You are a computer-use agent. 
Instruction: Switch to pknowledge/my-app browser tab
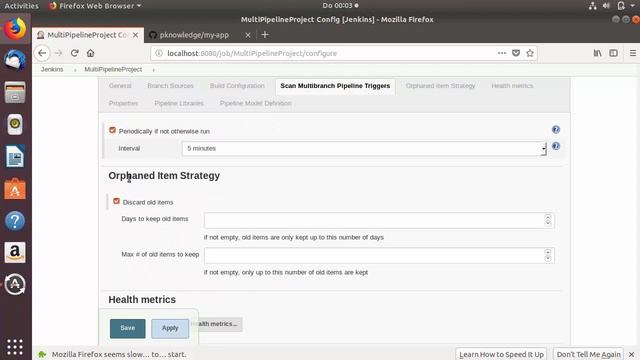coord(194,35)
